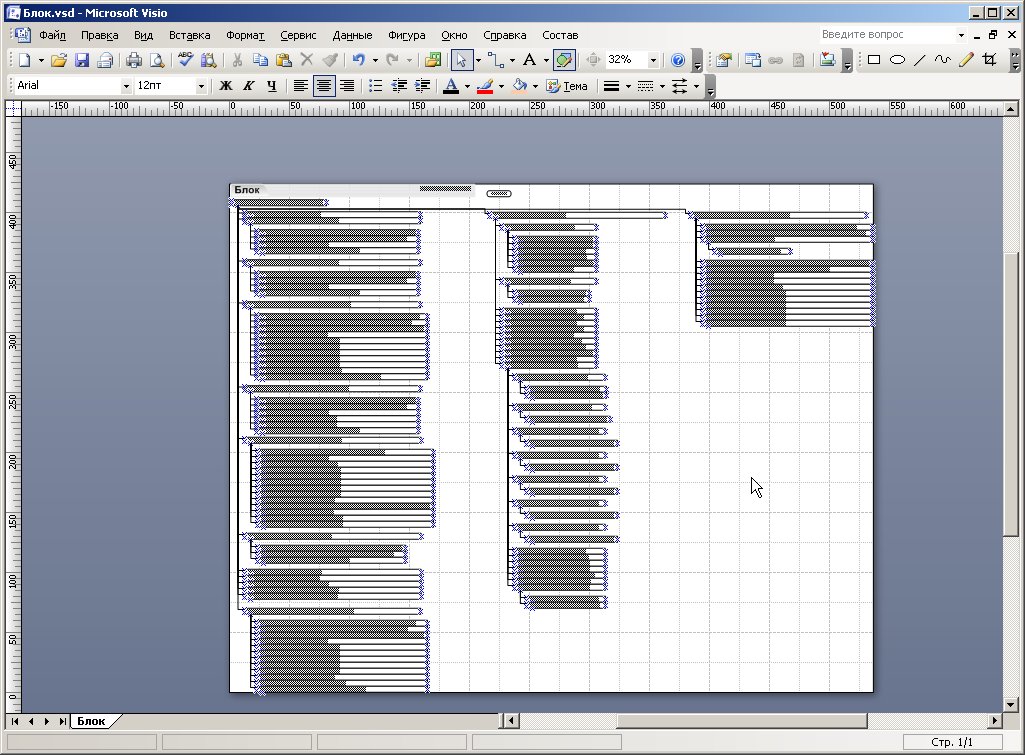Increase text indent
The image size is (1025, 755).
coord(422,86)
